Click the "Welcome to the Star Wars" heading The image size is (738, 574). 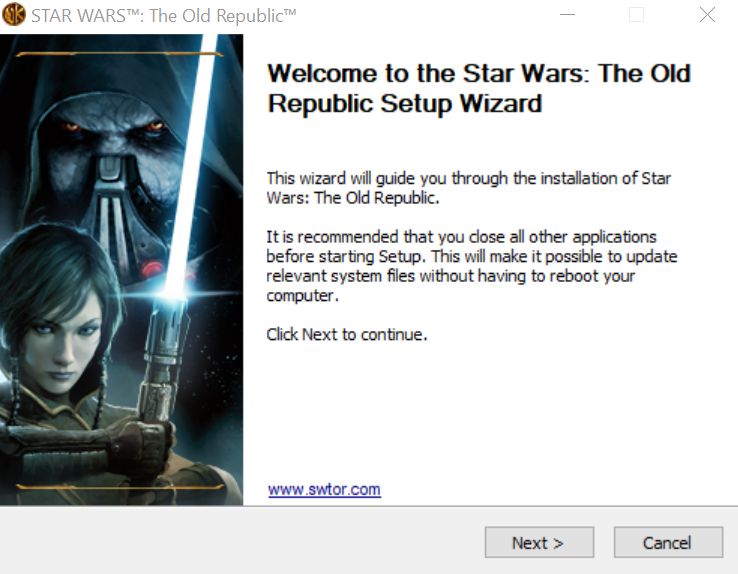click(x=479, y=88)
